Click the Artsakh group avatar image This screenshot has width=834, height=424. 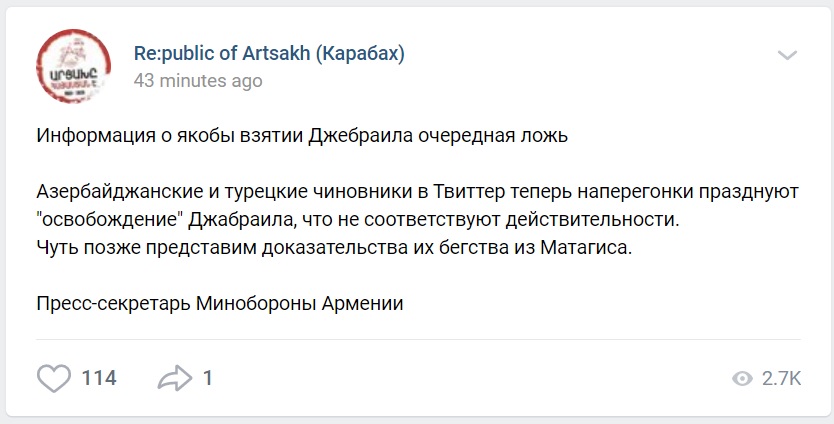click(x=73, y=65)
